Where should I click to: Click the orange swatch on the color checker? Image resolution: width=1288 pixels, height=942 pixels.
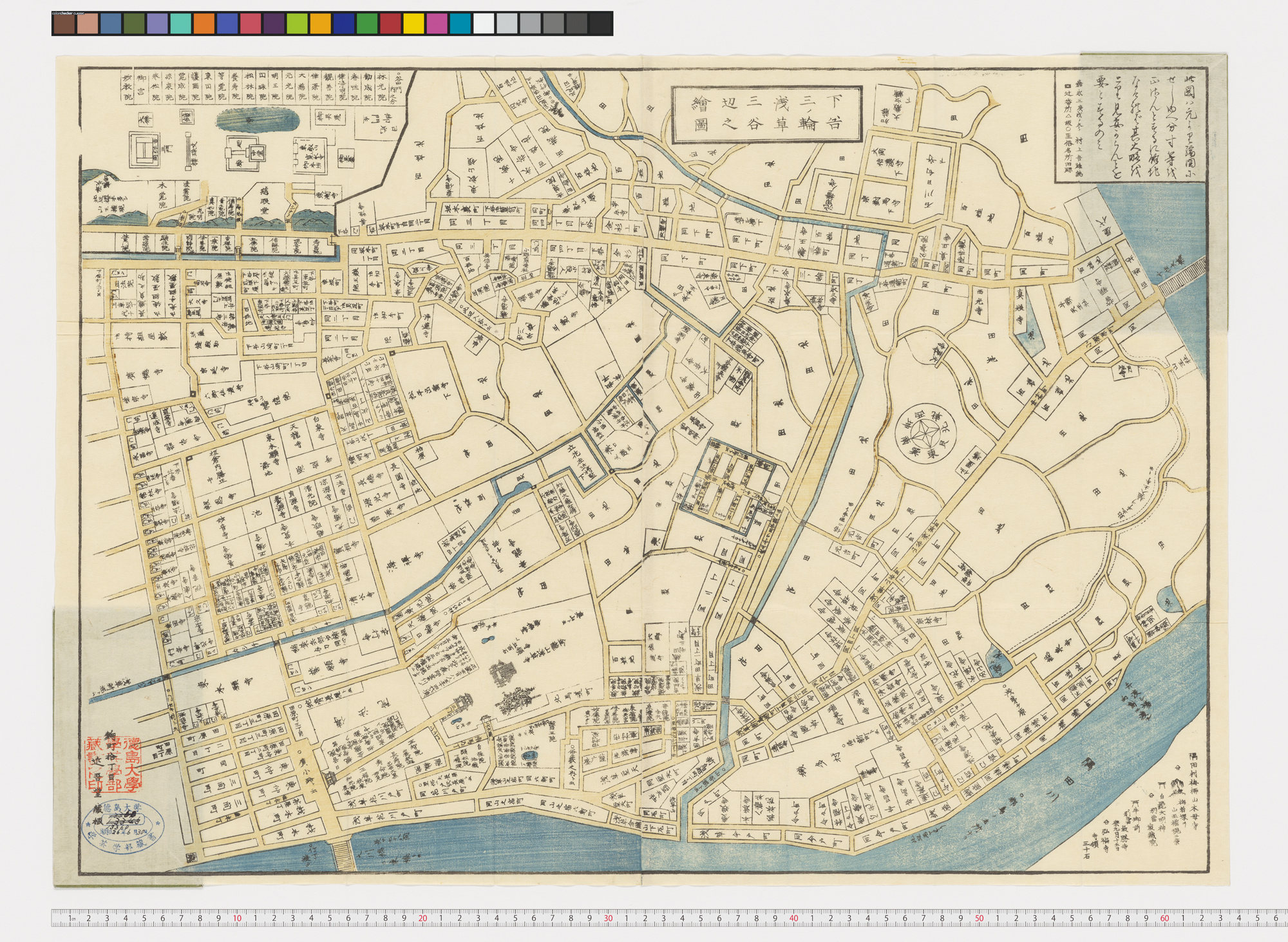click(204, 24)
